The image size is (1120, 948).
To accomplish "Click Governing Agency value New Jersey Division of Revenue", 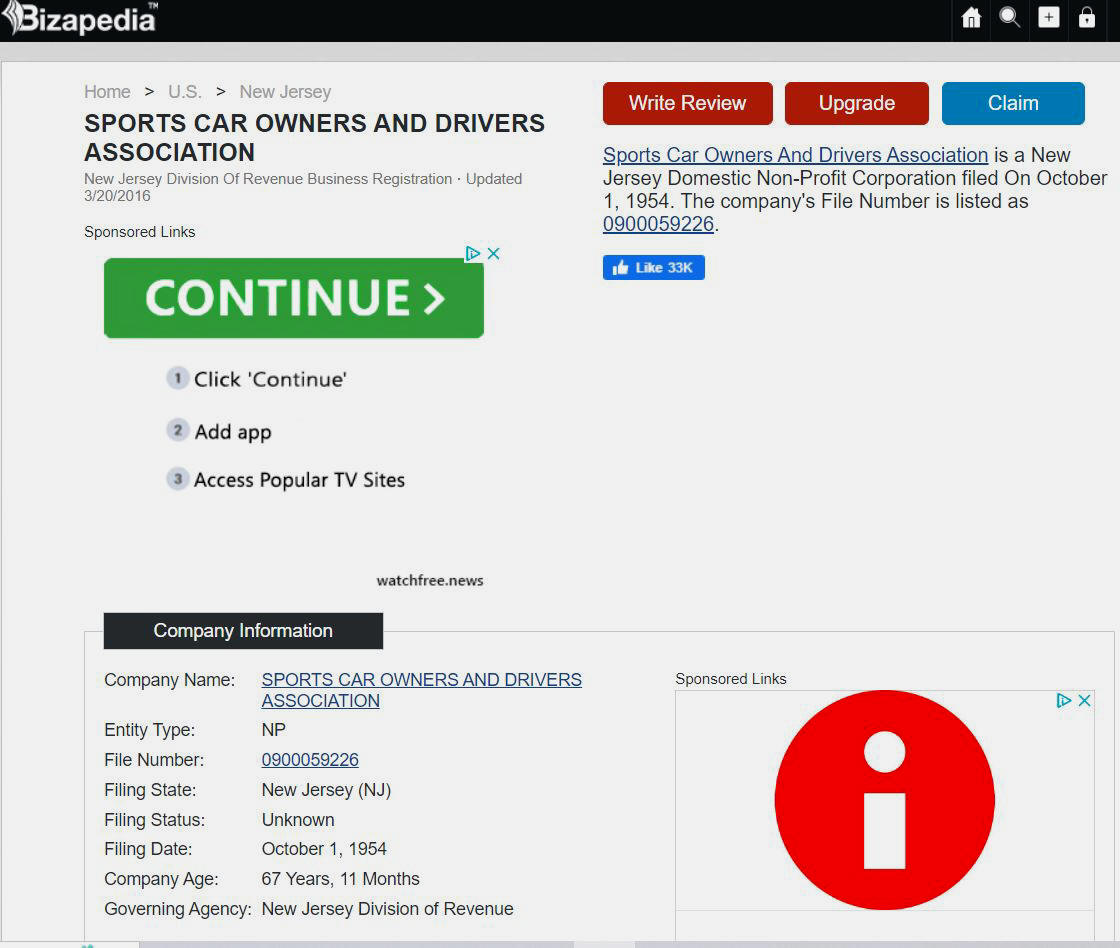I will pyautogui.click(x=387, y=909).
